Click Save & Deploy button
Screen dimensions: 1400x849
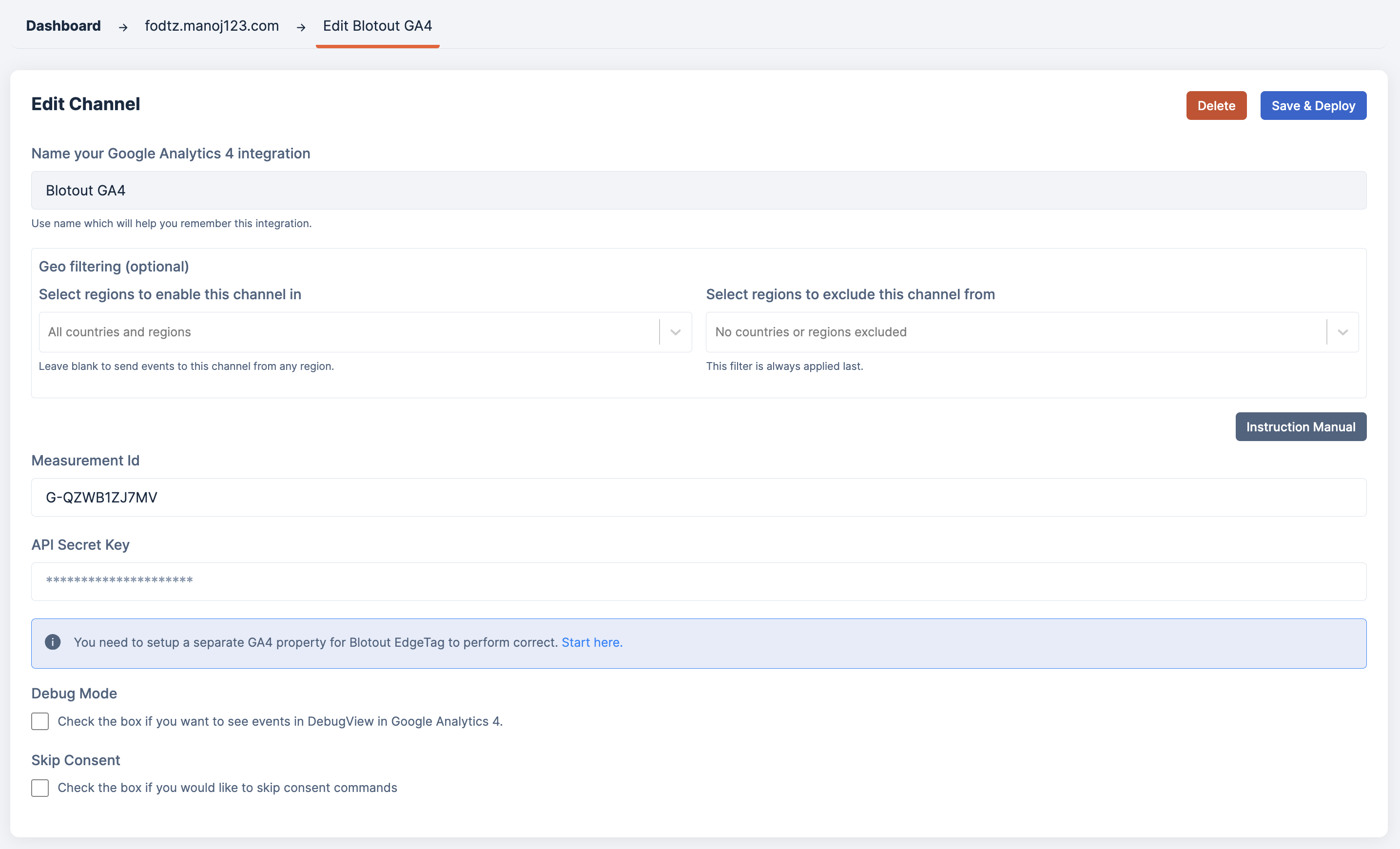pos(1313,106)
